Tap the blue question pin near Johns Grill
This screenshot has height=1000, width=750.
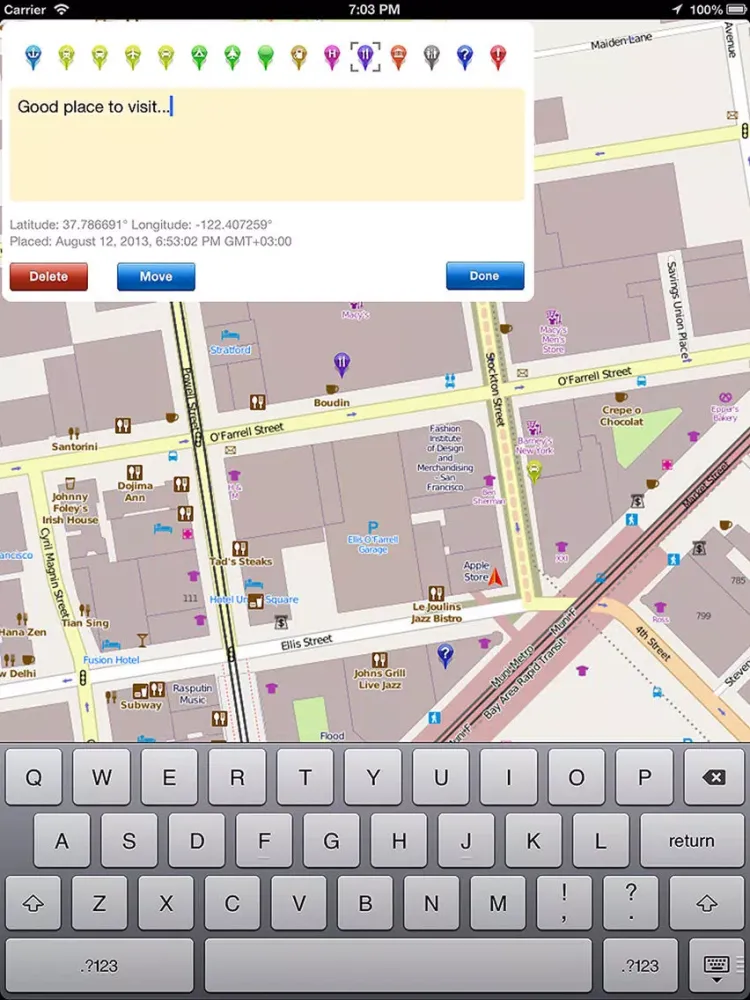point(445,656)
